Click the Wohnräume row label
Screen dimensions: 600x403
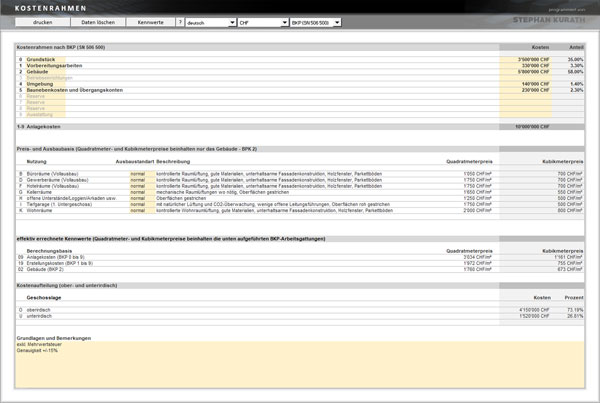[39, 210]
